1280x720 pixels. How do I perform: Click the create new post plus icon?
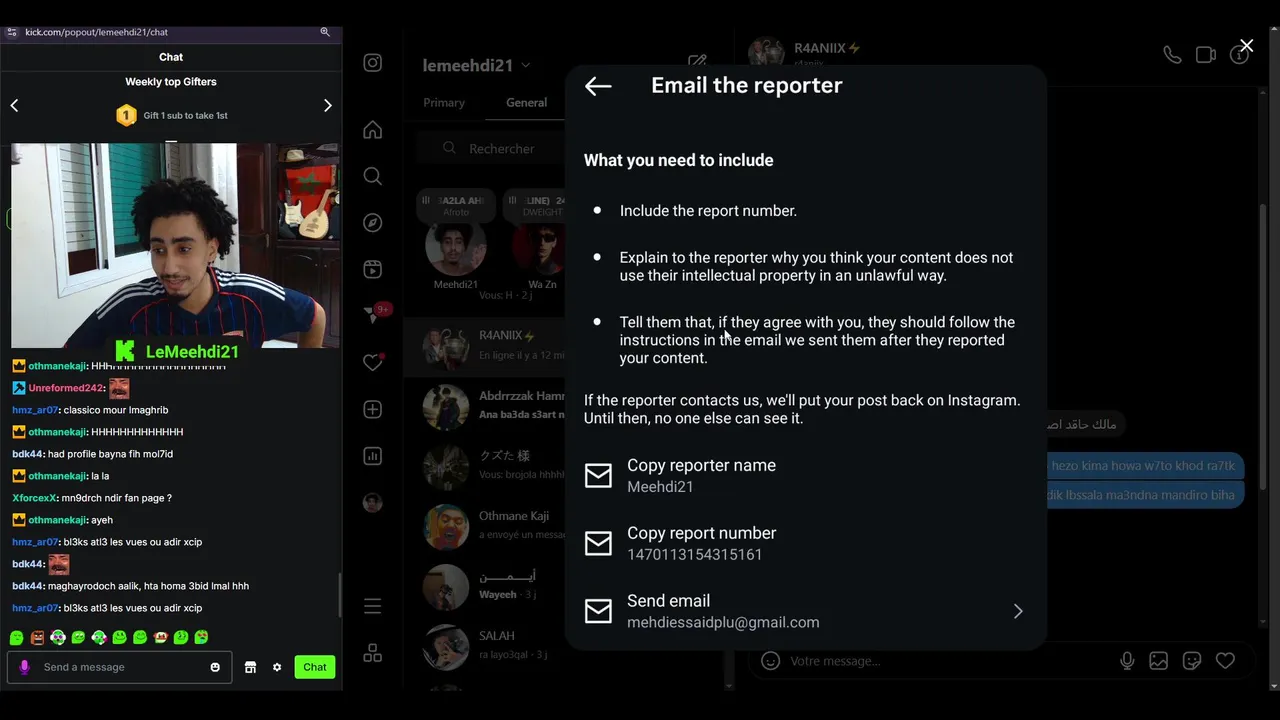pyautogui.click(x=373, y=409)
